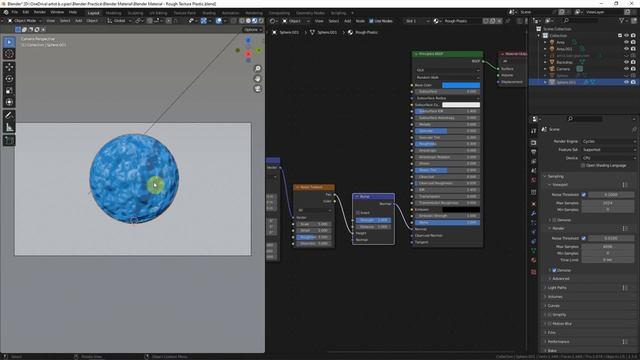Toggle Render Noise Threshold checkbox
The height and width of the screenshot is (360, 640).
tap(584, 238)
